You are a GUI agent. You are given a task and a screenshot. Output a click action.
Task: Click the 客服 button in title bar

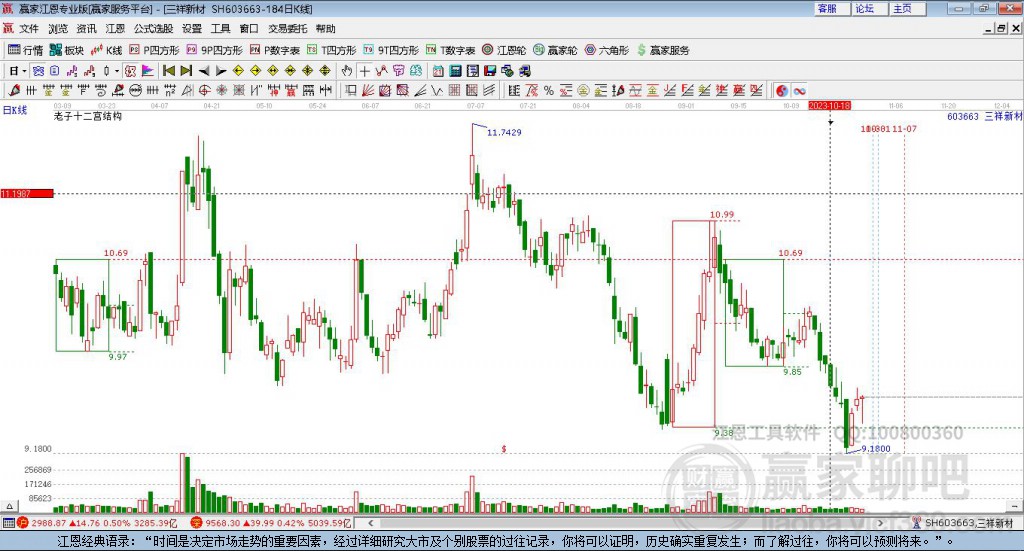click(x=832, y=8)
